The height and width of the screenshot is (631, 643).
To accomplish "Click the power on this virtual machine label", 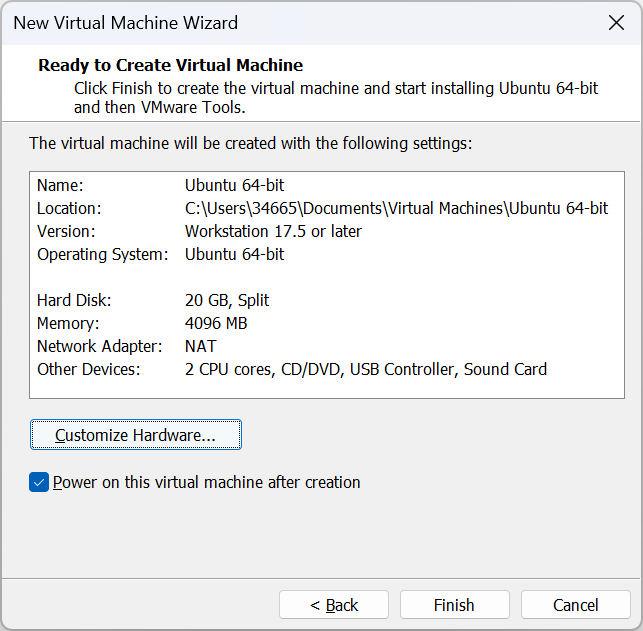I will (x=206, y=482).
